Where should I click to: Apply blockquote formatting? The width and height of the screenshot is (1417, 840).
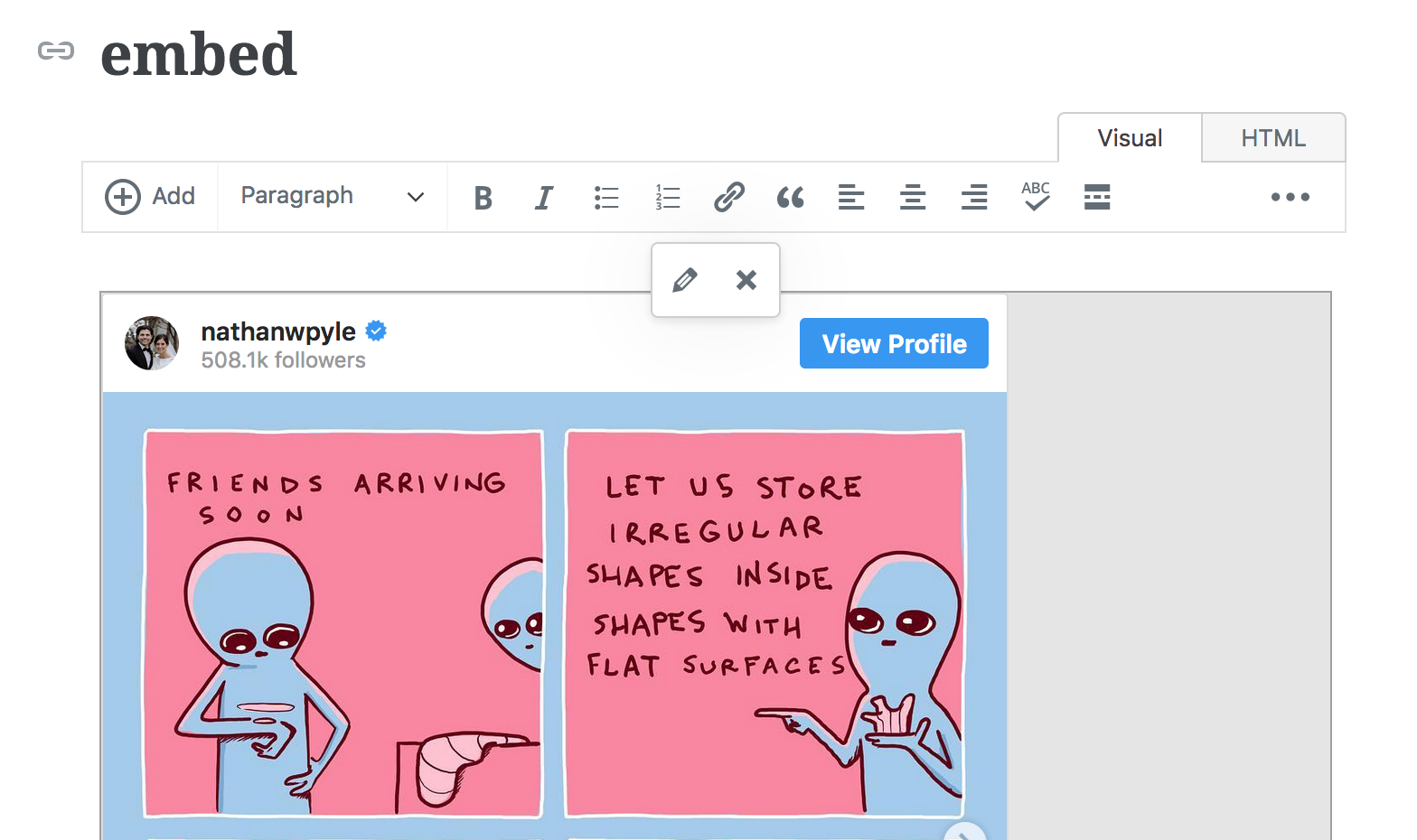point(791,198)
